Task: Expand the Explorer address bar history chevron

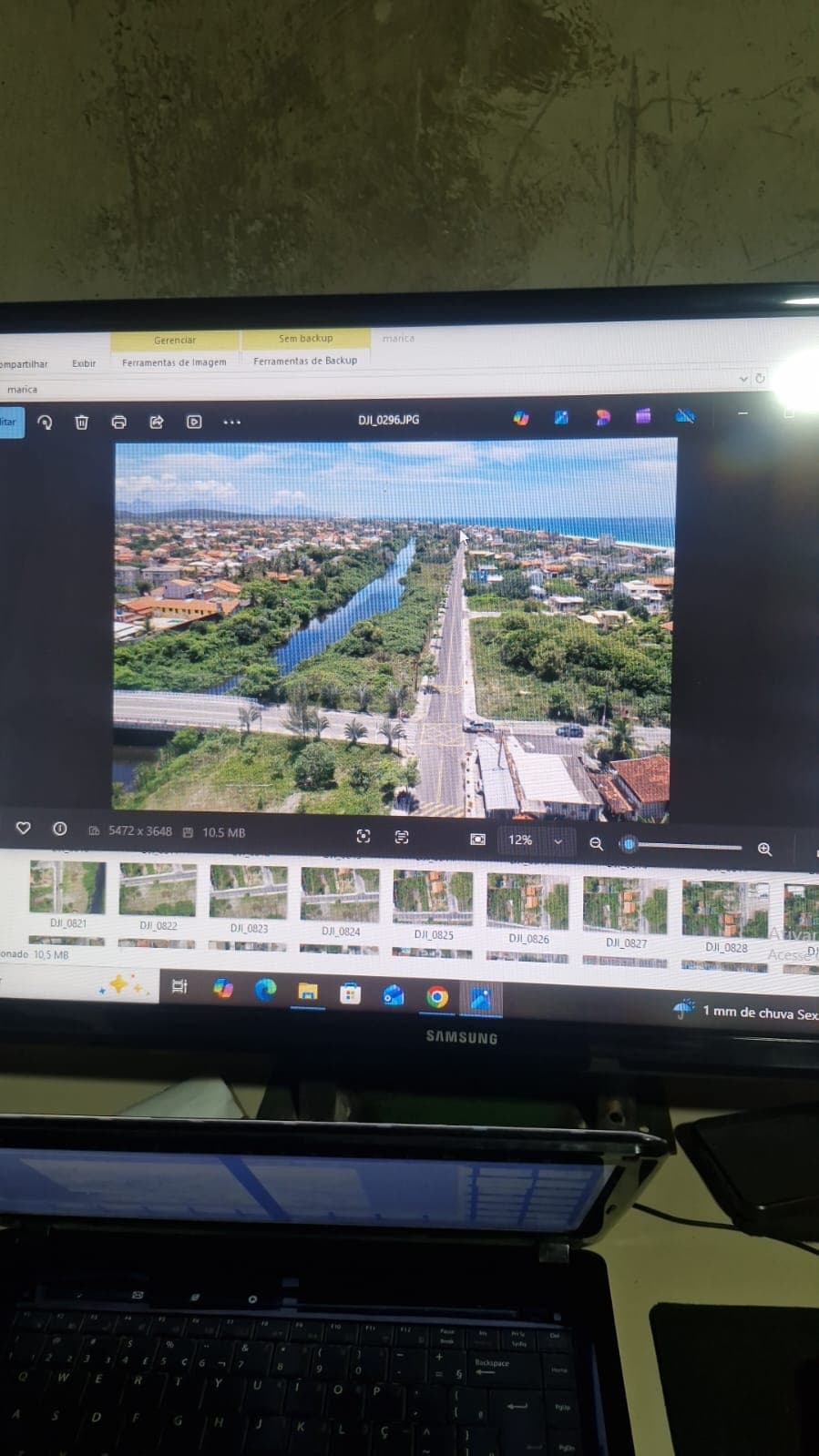Action: pyautogui.click(x=743, y=379)
